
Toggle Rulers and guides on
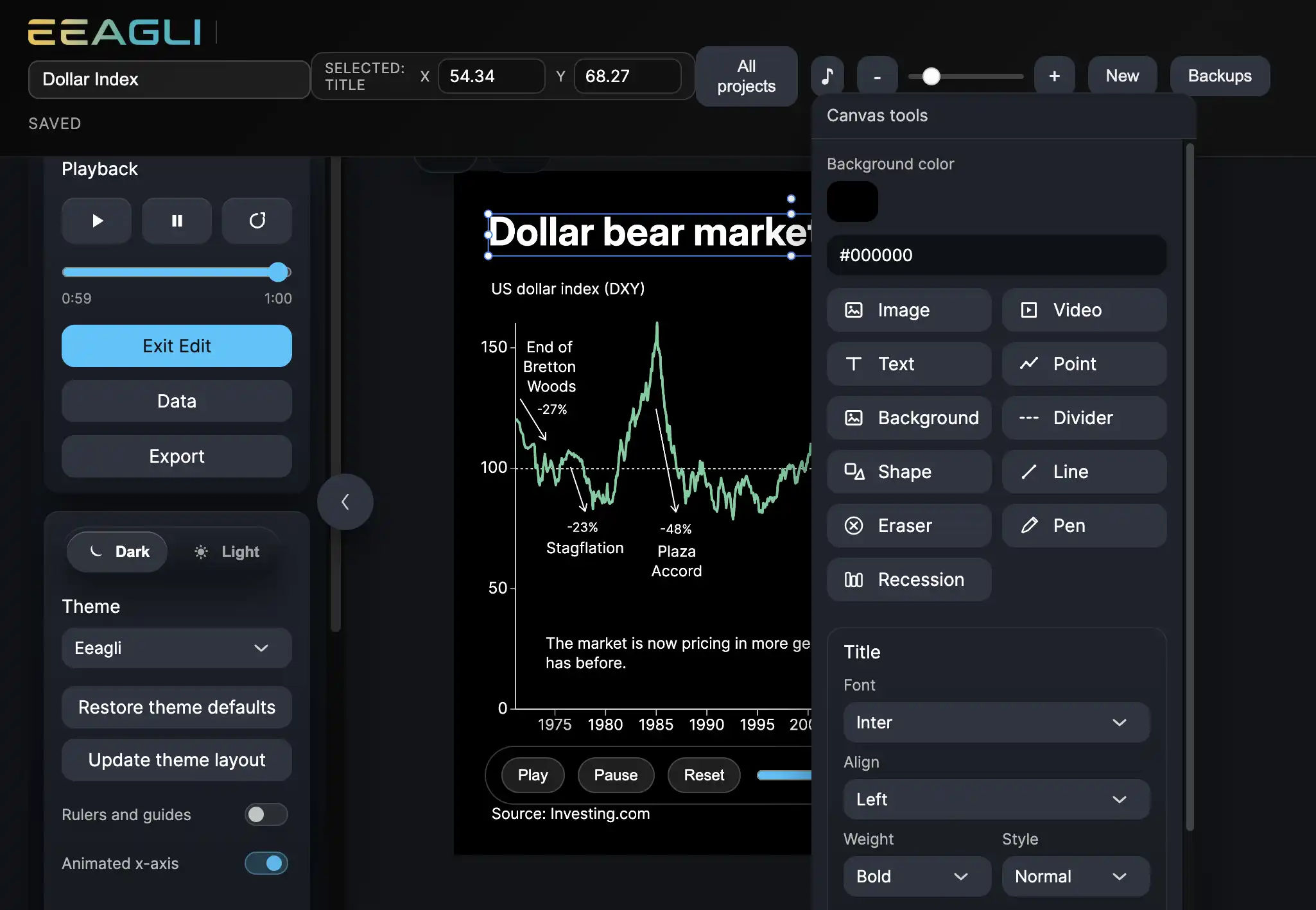coord(265,814)
